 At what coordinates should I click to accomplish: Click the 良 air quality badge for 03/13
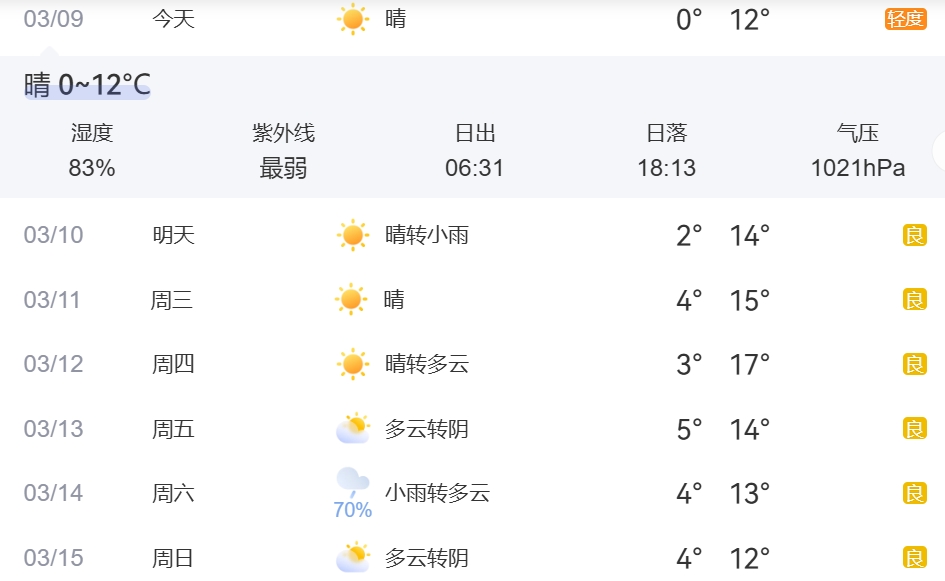coord(914,429)
